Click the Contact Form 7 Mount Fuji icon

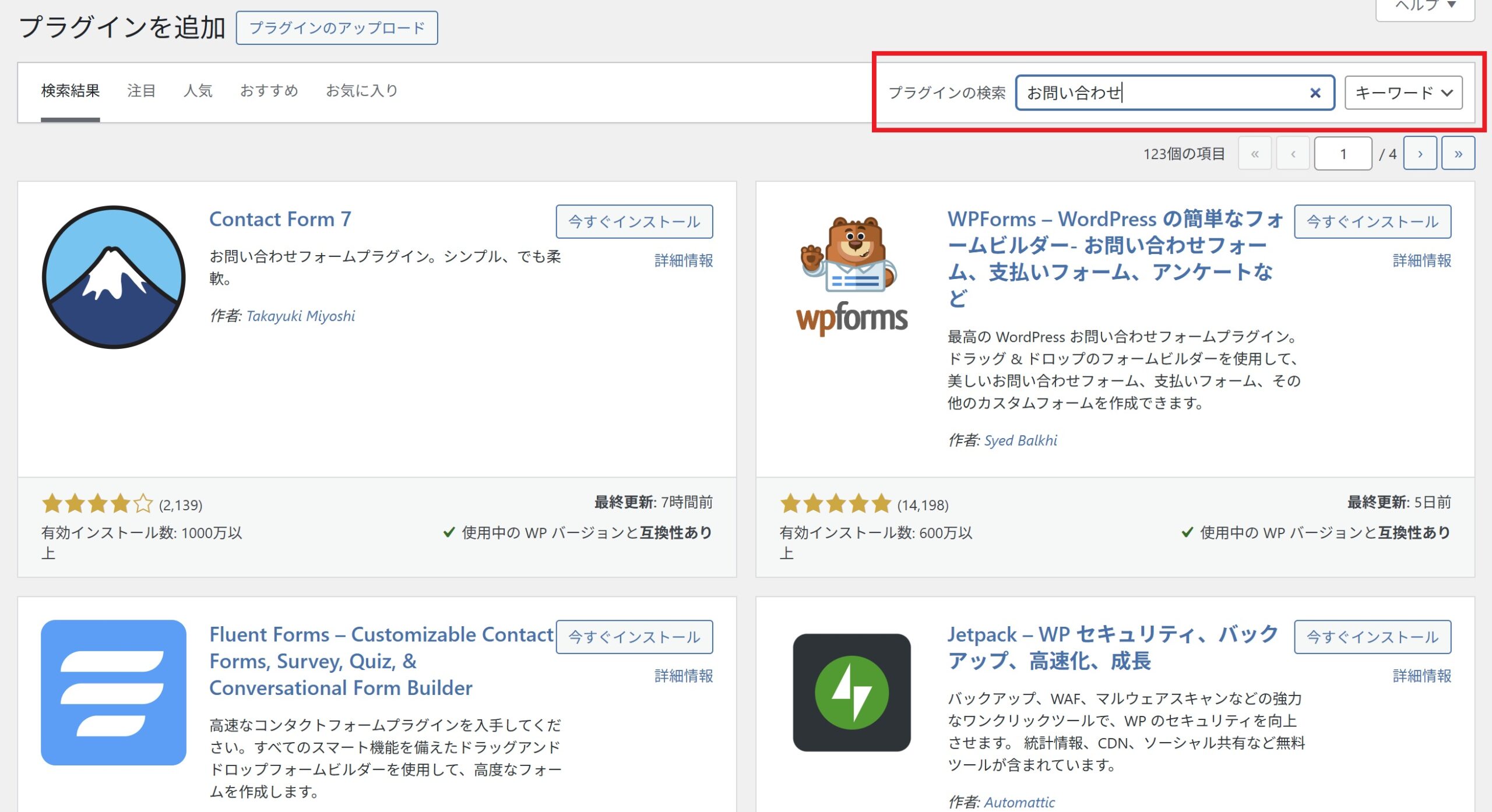pos(114,277)
